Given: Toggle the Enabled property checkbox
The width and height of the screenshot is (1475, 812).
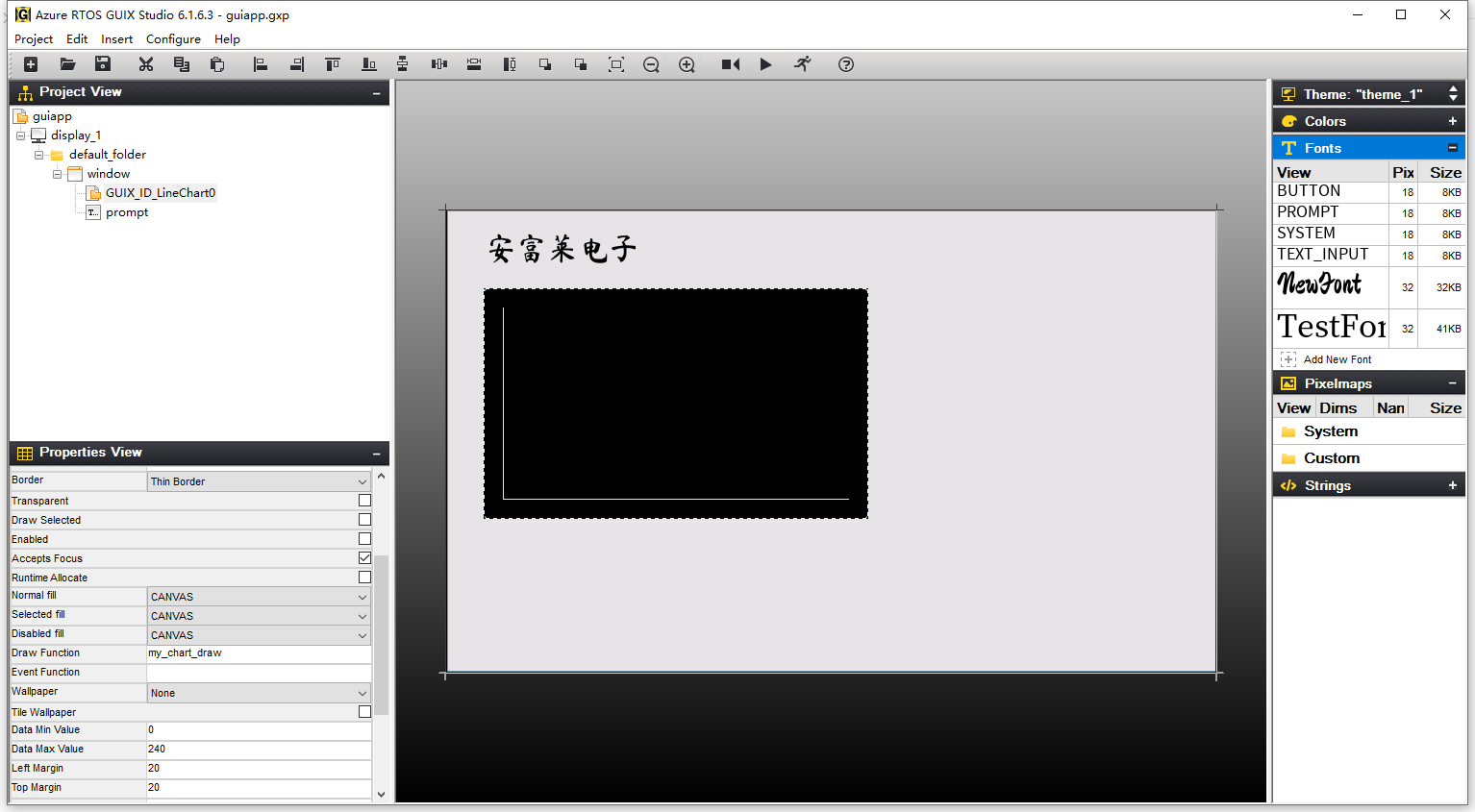Looking at the screenshot, I should point(364,539).
